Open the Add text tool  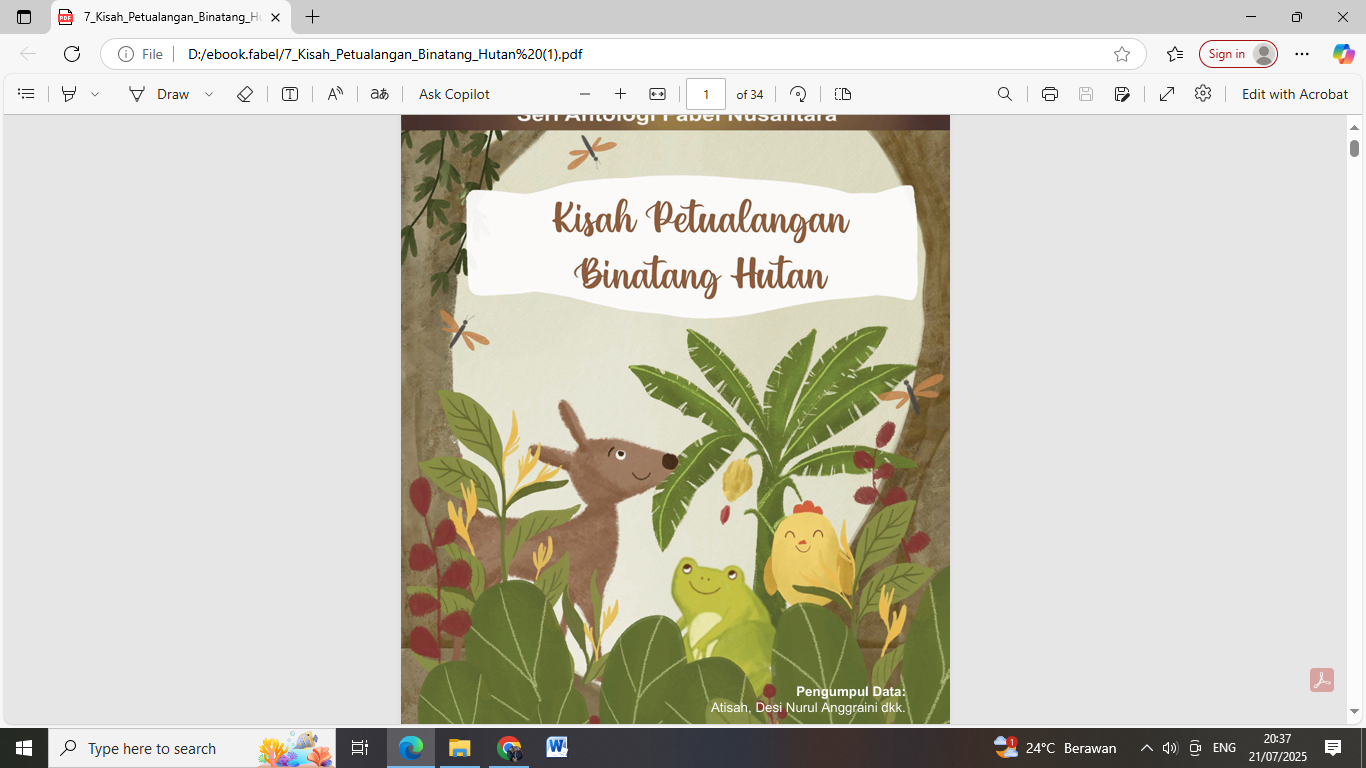point(289,93)
